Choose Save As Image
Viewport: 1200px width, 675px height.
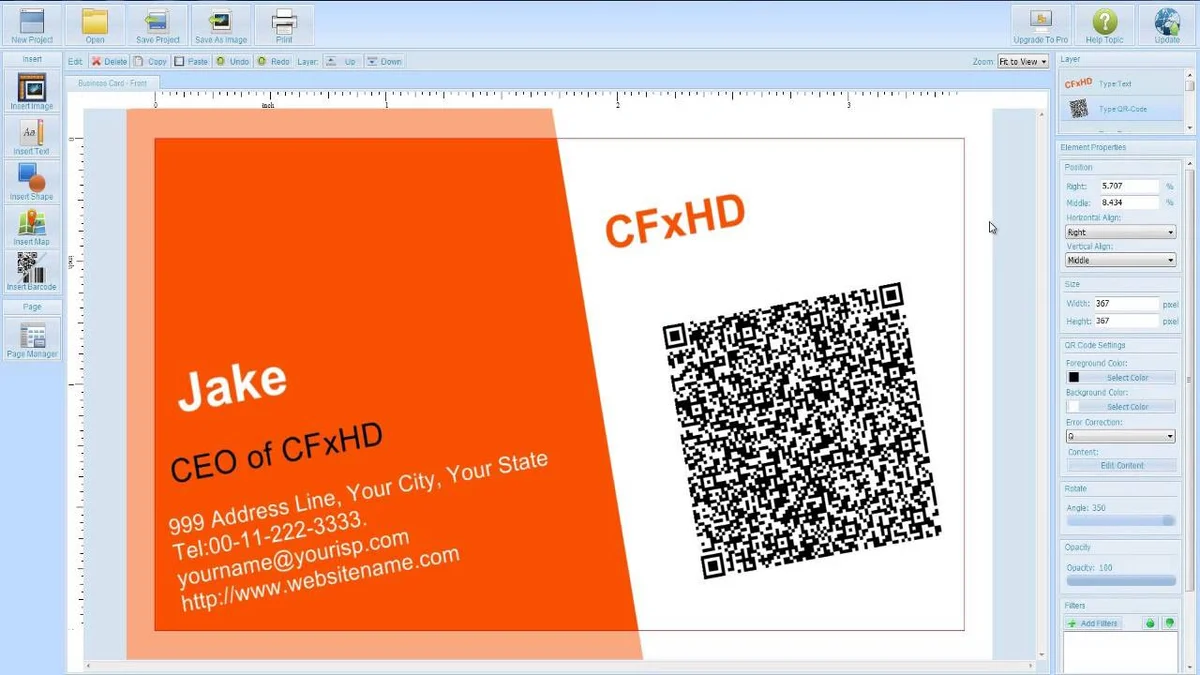pyautogui.click(x=221, y=25)
